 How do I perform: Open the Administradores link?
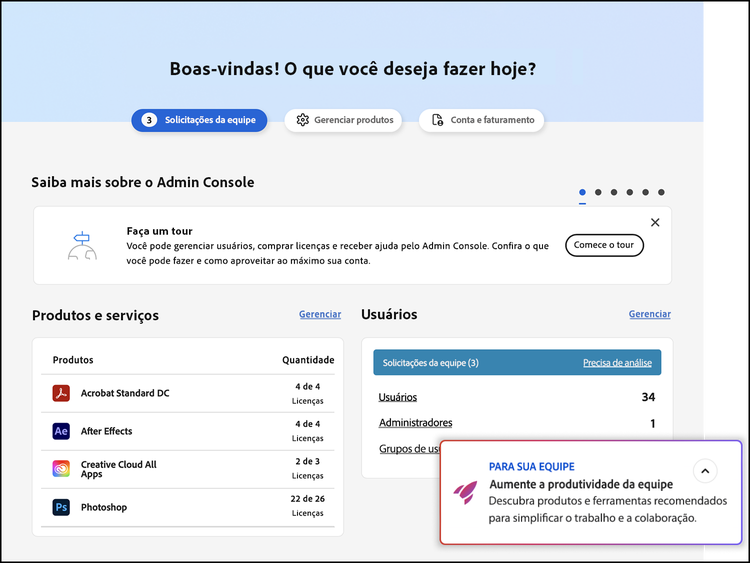(416, 423)
